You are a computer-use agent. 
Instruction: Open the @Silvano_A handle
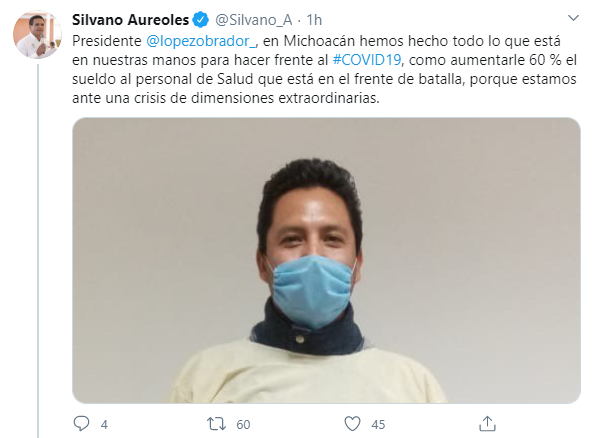pos(253,20)
